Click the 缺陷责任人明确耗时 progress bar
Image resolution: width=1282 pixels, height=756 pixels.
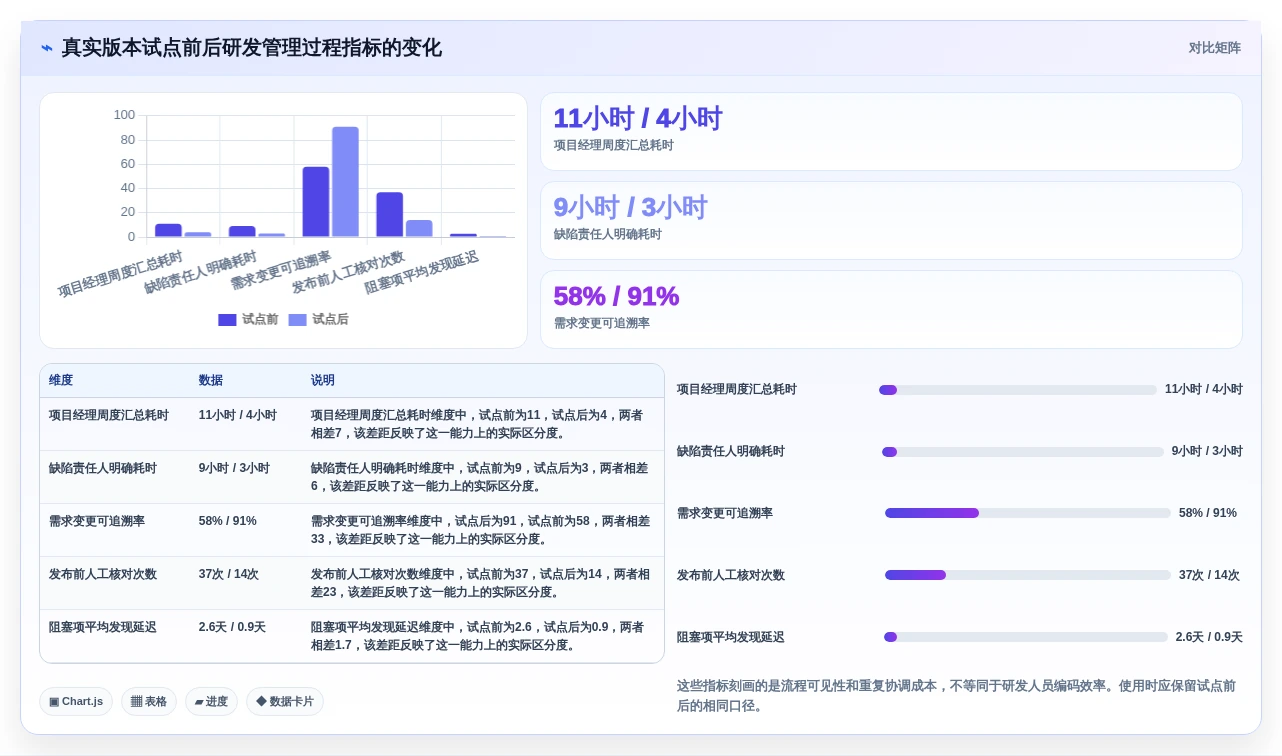1023,452
